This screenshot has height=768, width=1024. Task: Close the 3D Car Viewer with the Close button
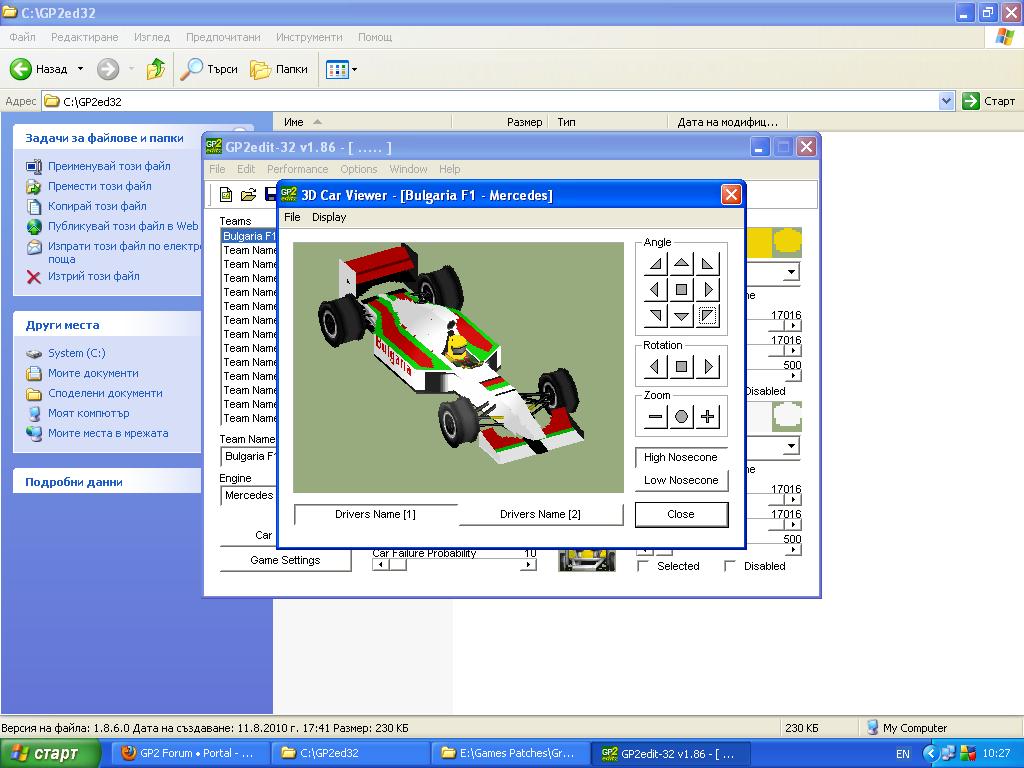681,514
